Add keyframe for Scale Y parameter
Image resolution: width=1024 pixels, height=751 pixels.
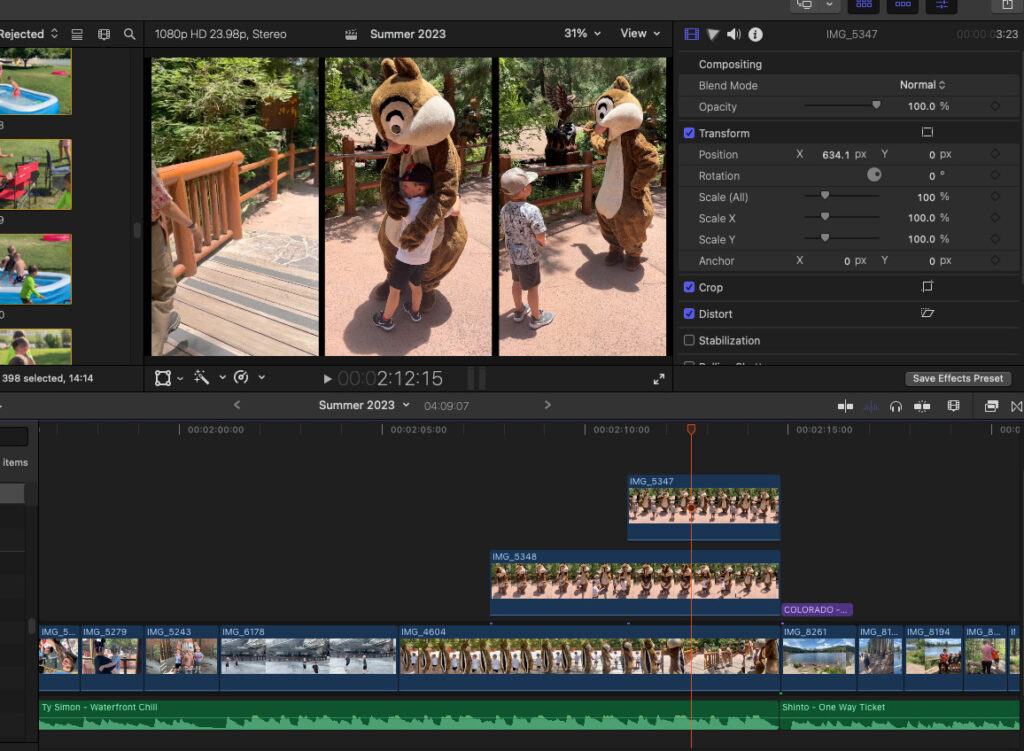coord(995,239)
